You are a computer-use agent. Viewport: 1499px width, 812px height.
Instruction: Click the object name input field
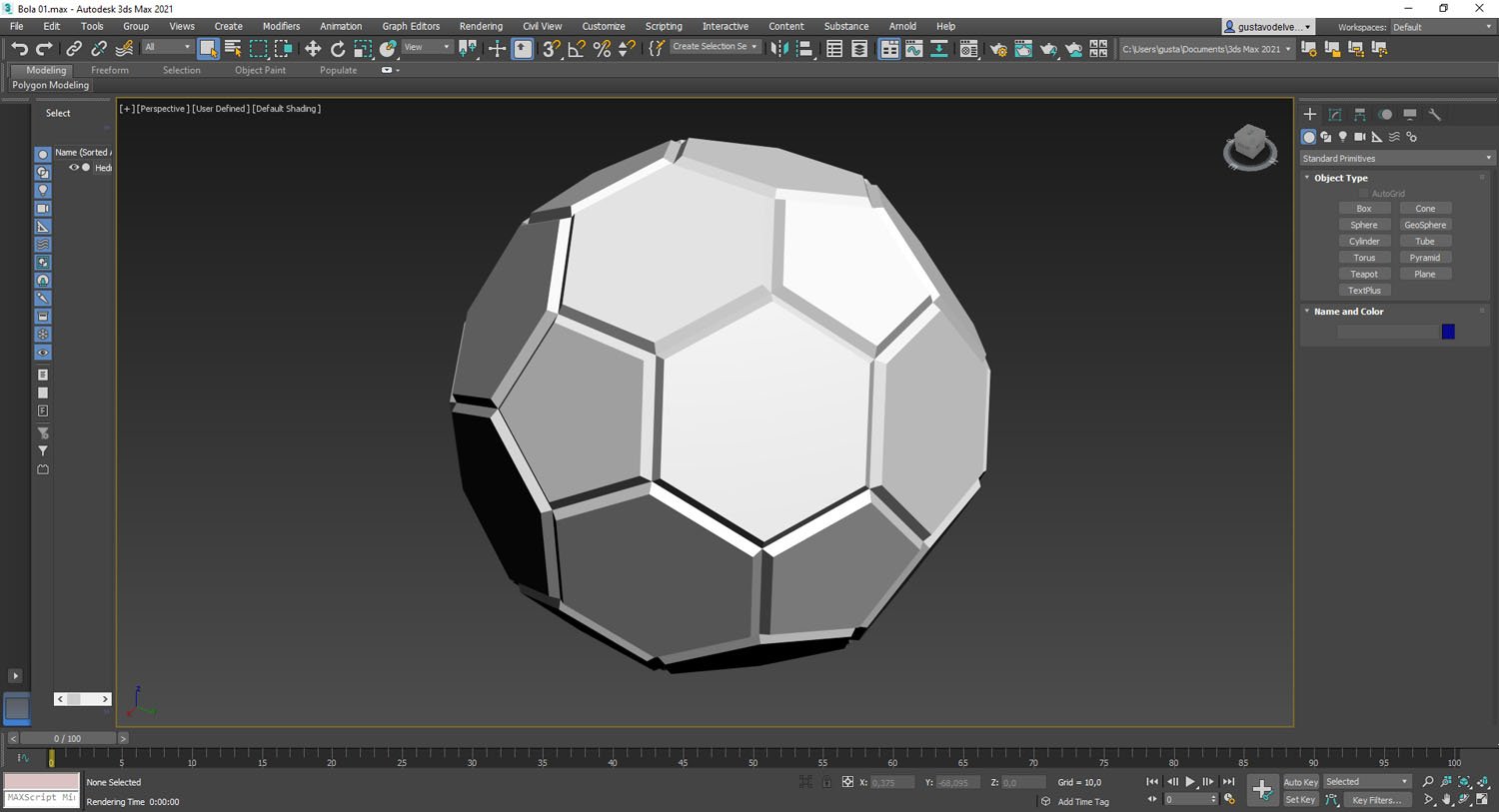coord(1388,332)
